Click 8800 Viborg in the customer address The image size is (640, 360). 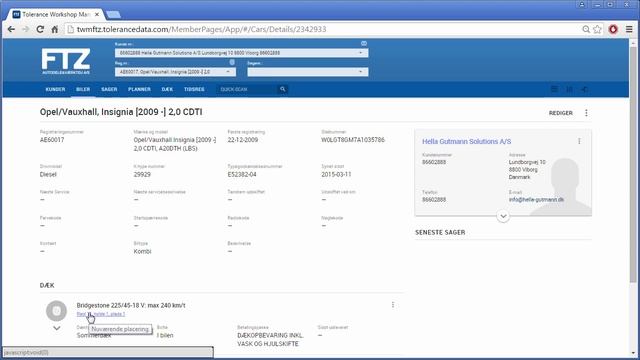click(523, 170)
